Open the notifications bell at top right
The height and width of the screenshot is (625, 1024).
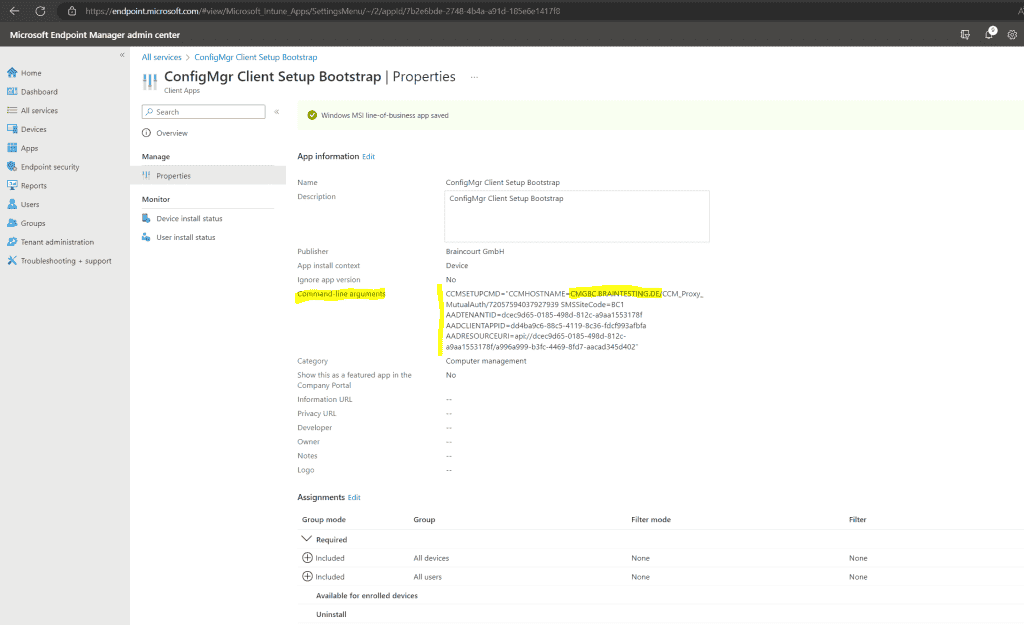989,33
